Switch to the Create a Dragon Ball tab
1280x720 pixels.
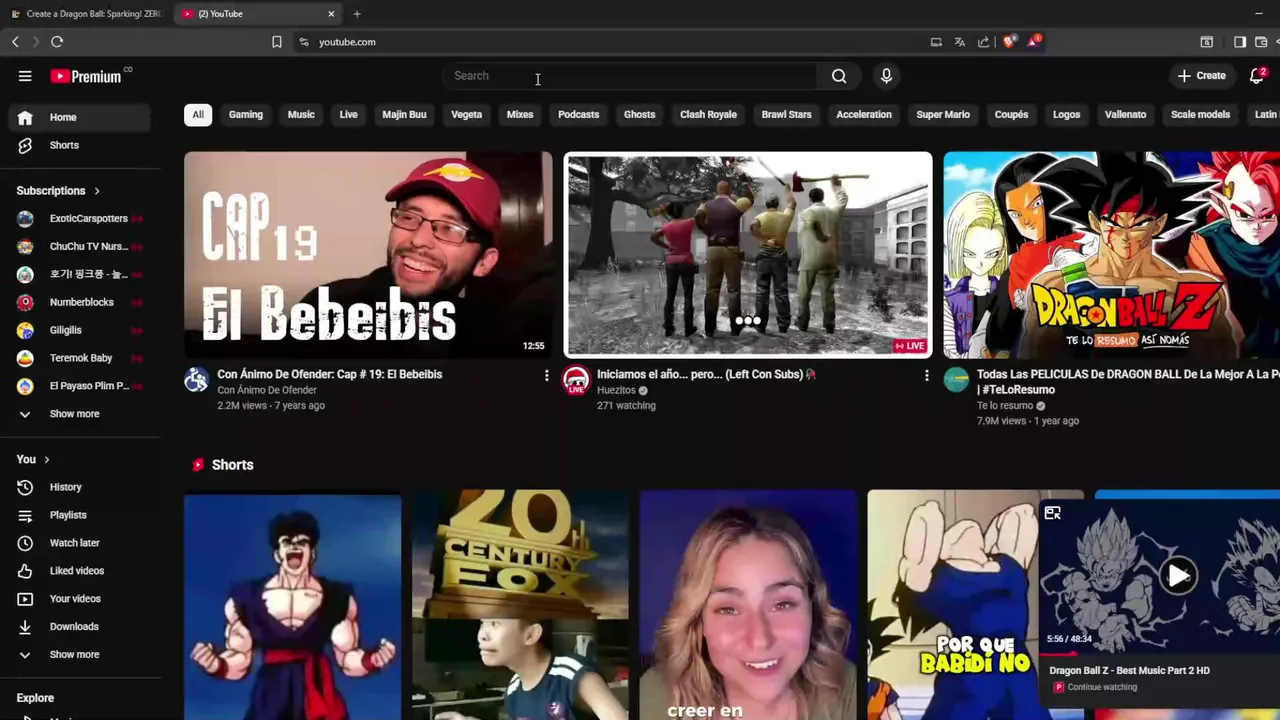(86, 14)
